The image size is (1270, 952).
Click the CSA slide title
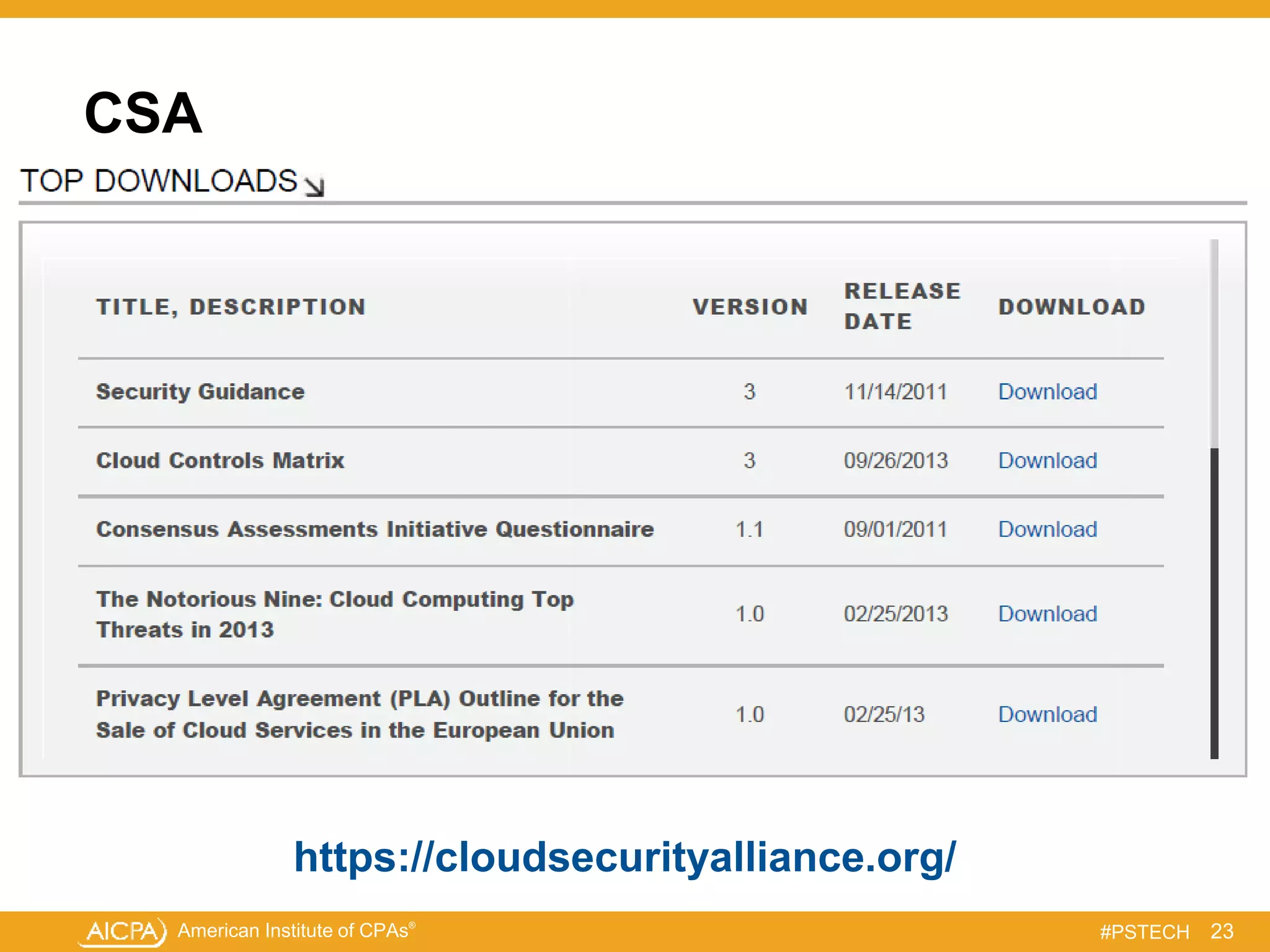tap(143, 113)
